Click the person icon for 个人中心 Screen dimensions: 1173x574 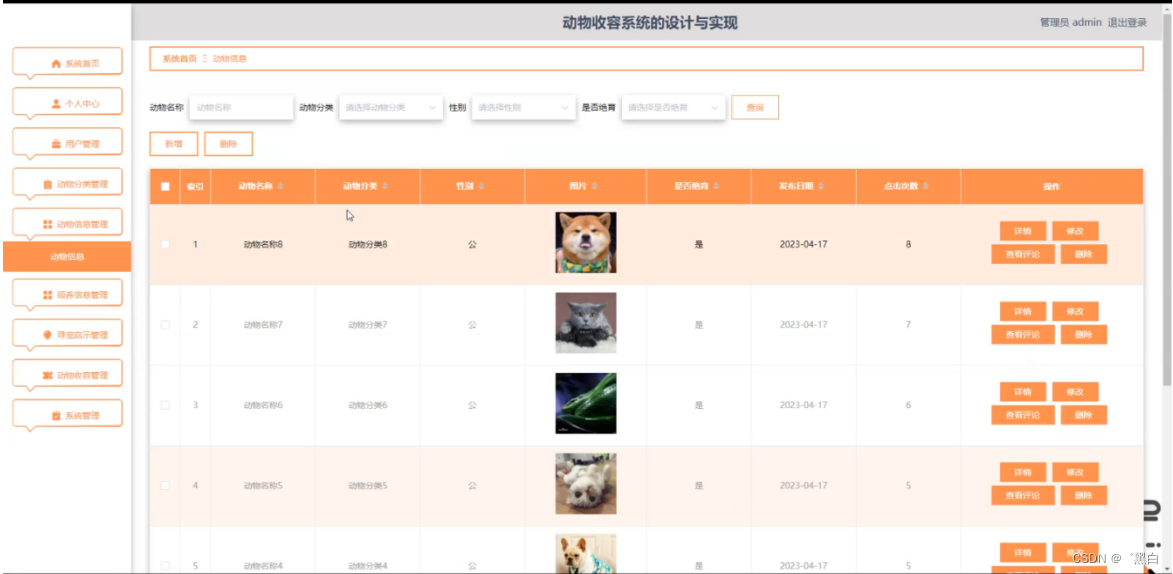pos(55,104)
